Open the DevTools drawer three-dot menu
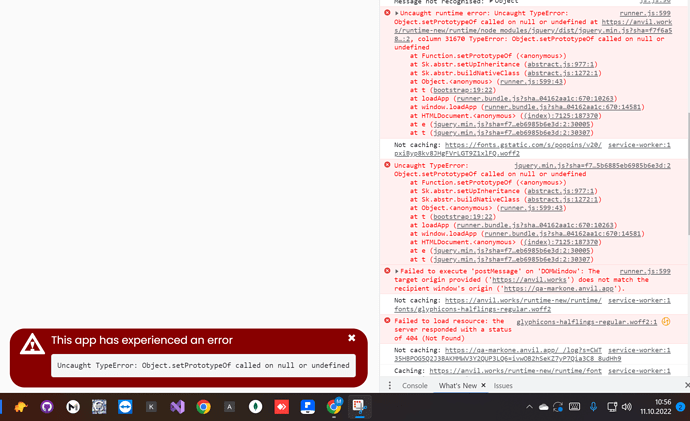The width and height of the screenshot is (690, 421). (389, 385)
